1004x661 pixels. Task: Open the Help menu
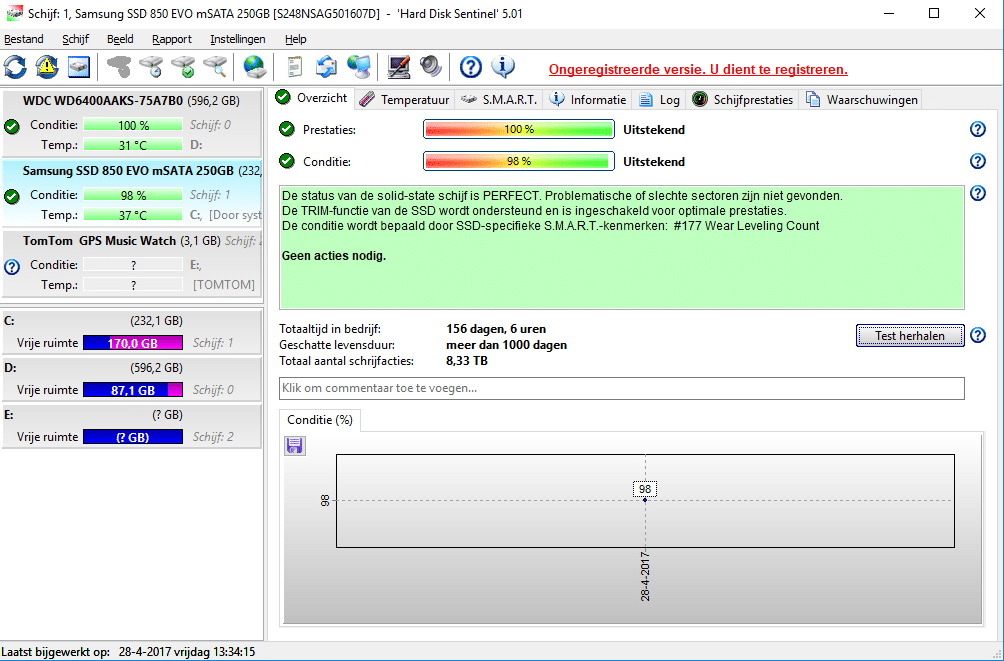click(296, 39)
